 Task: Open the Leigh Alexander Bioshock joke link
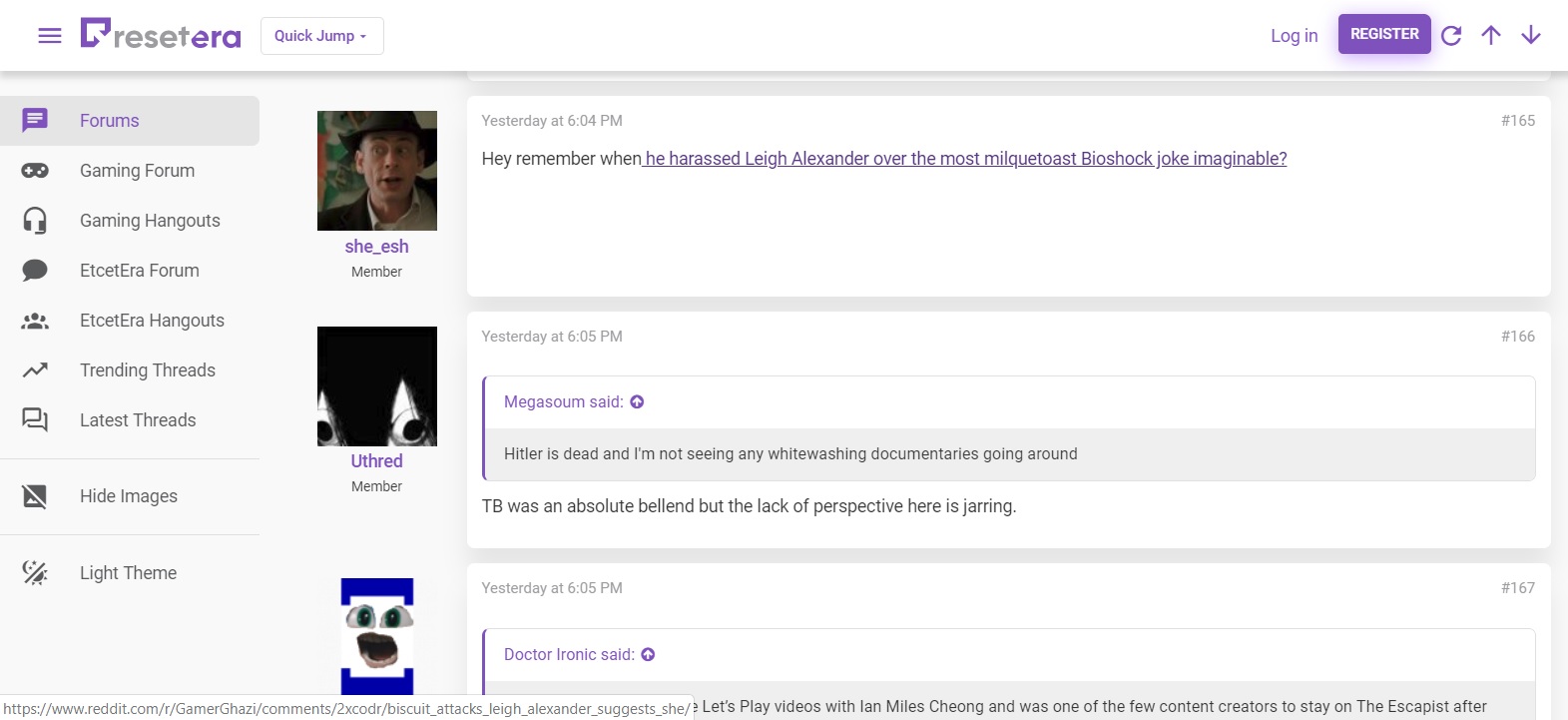pos(965,159)
